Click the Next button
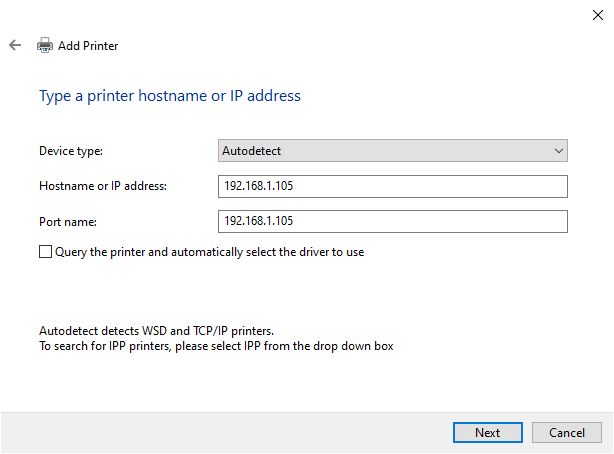 488,432
